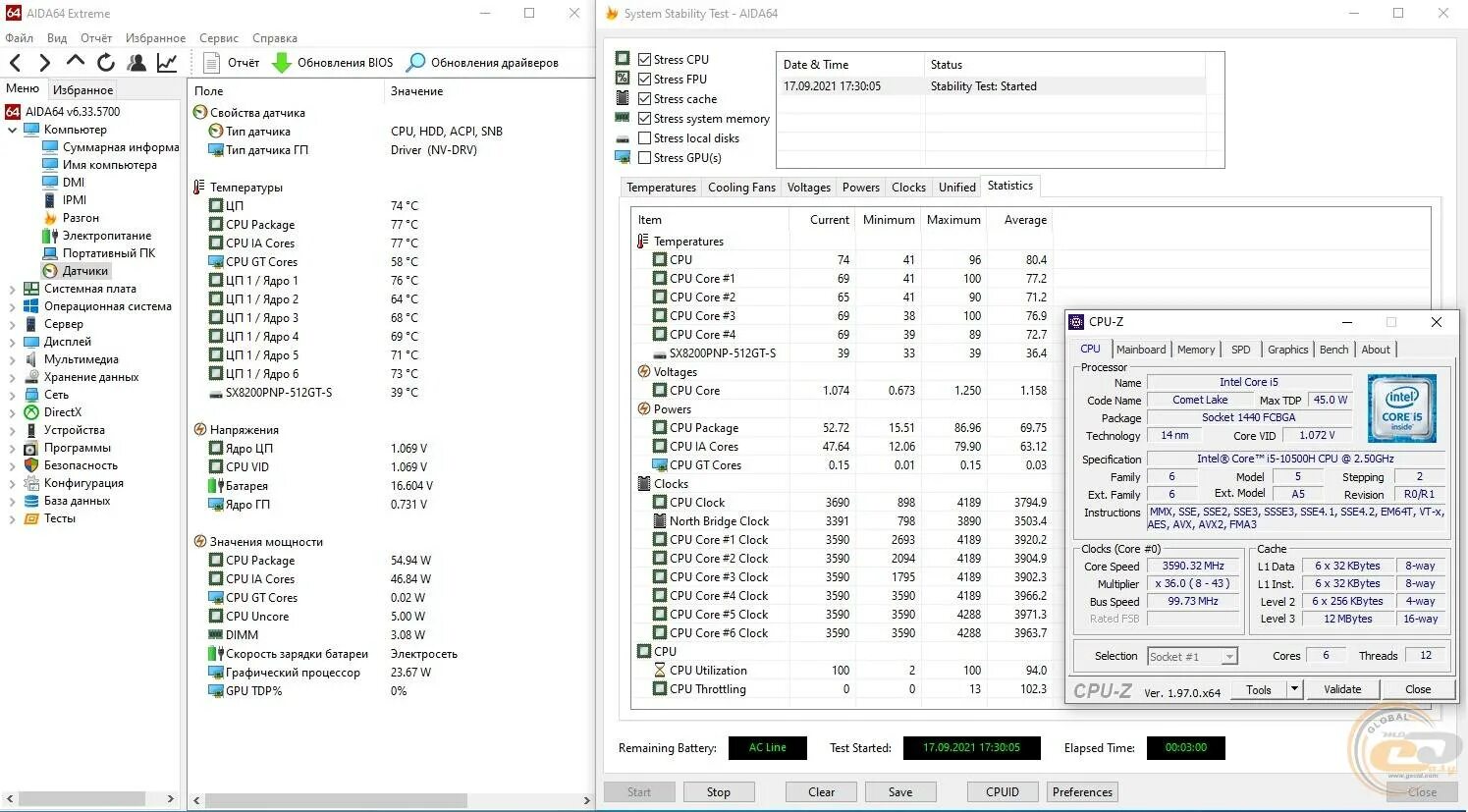This screenshot has width=1468, height=812.
Task: Expand the Хранение данных tree node
Action: (x=12, y=377)
